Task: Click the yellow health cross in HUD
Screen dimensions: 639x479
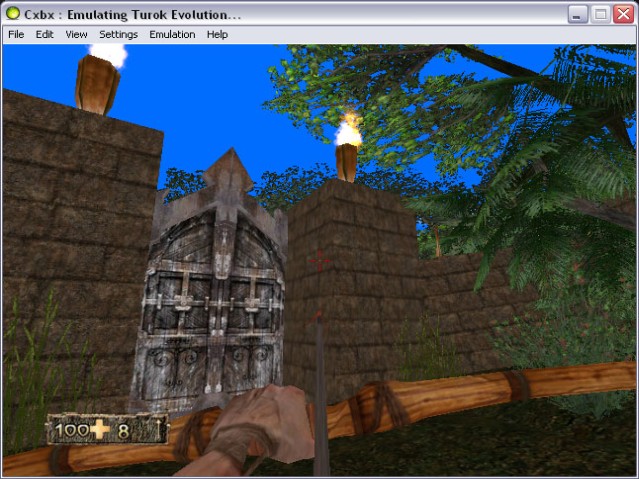Action: click(x=102, y=431)
